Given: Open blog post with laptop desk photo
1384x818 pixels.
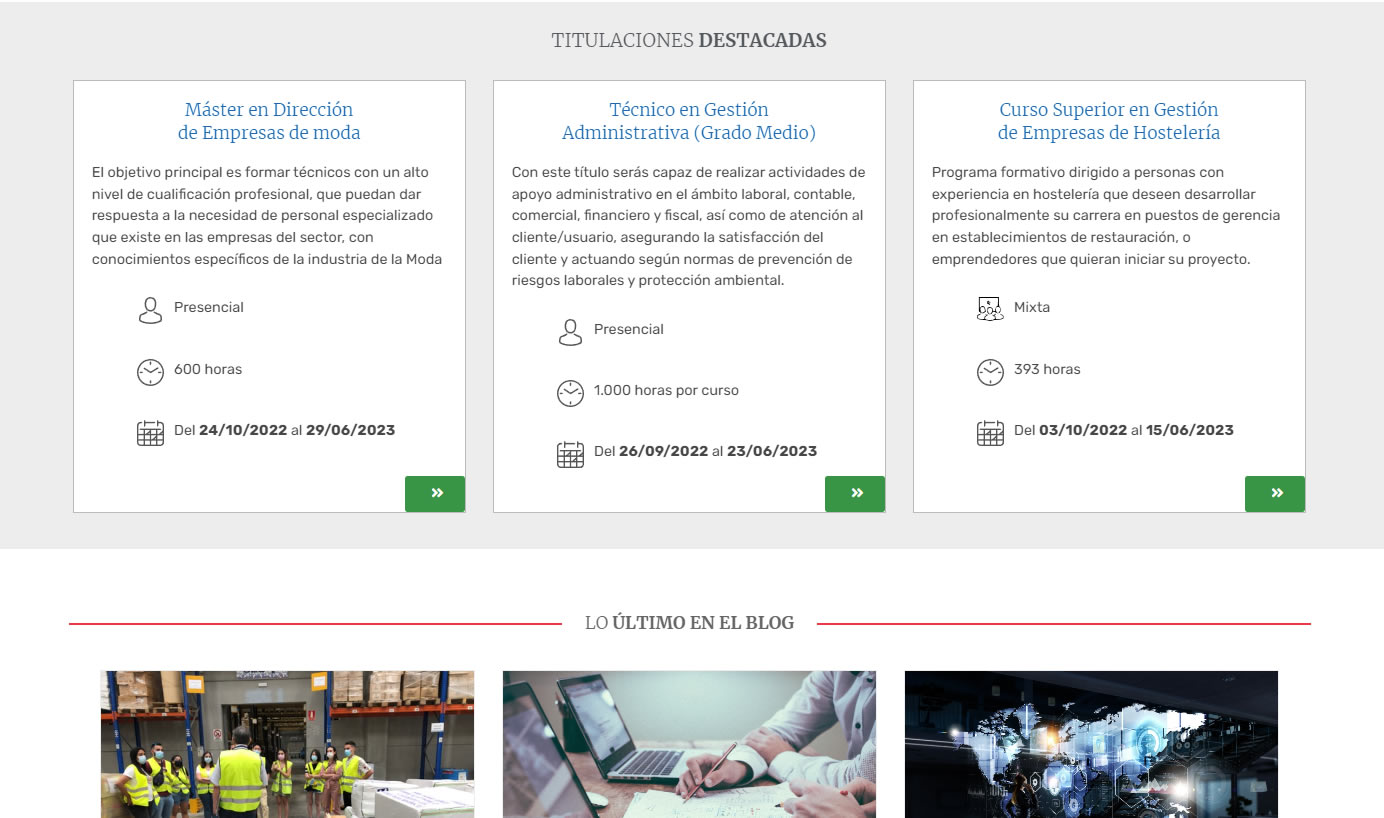Looking at the screenshot, I should point(689,744).
